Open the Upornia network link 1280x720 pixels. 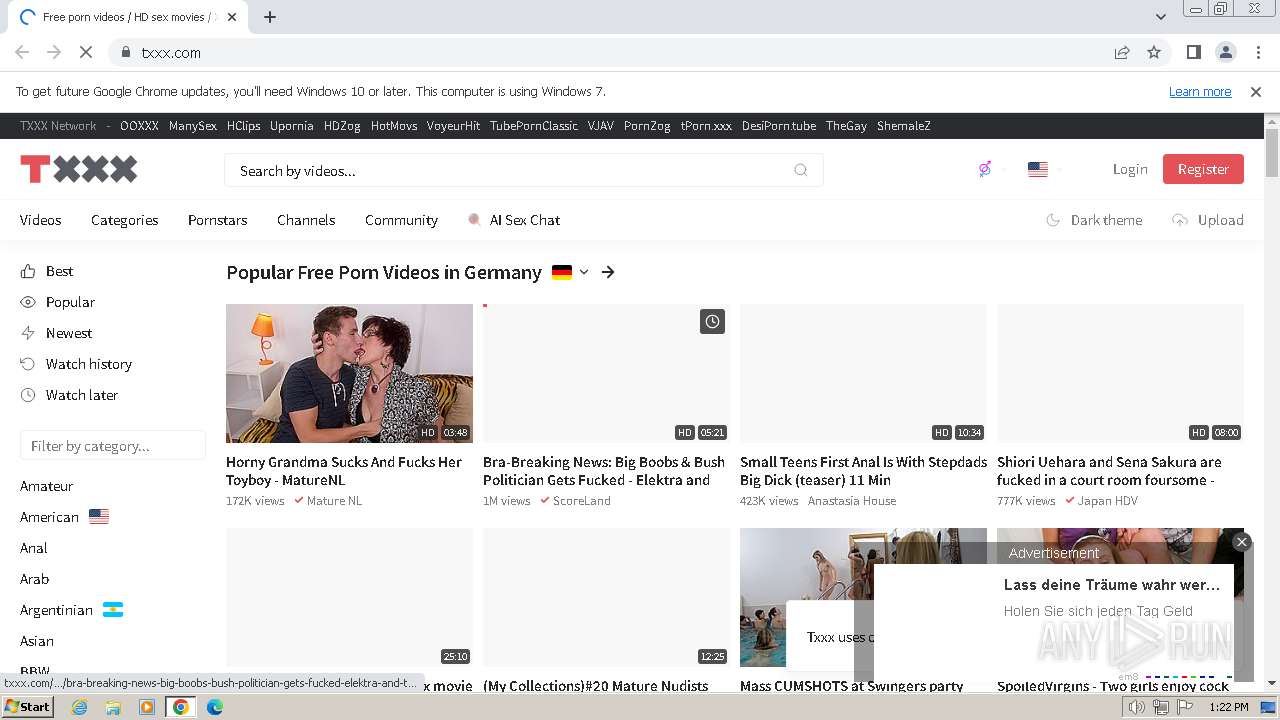292,126
